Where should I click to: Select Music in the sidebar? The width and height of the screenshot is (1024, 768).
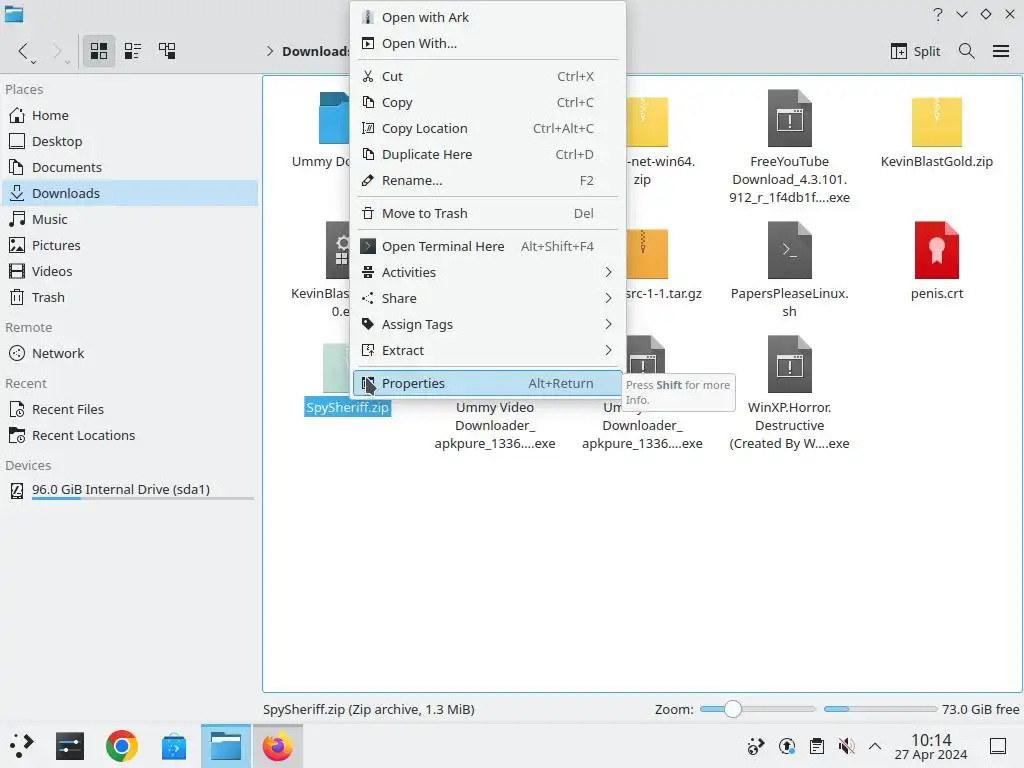129,219
